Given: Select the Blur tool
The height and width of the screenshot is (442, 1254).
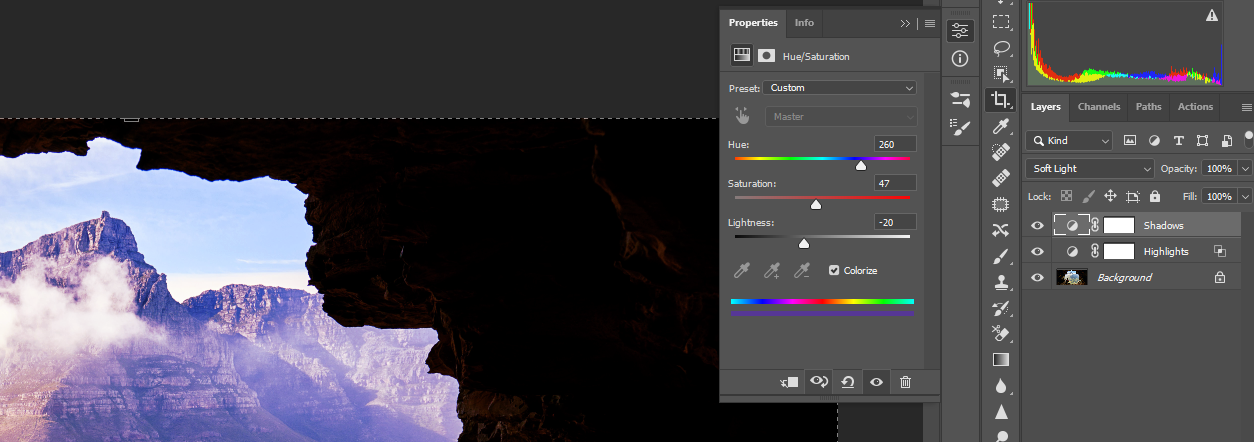Looking at the screenshot, I should pyautogui.click(x=1001, y=386).
